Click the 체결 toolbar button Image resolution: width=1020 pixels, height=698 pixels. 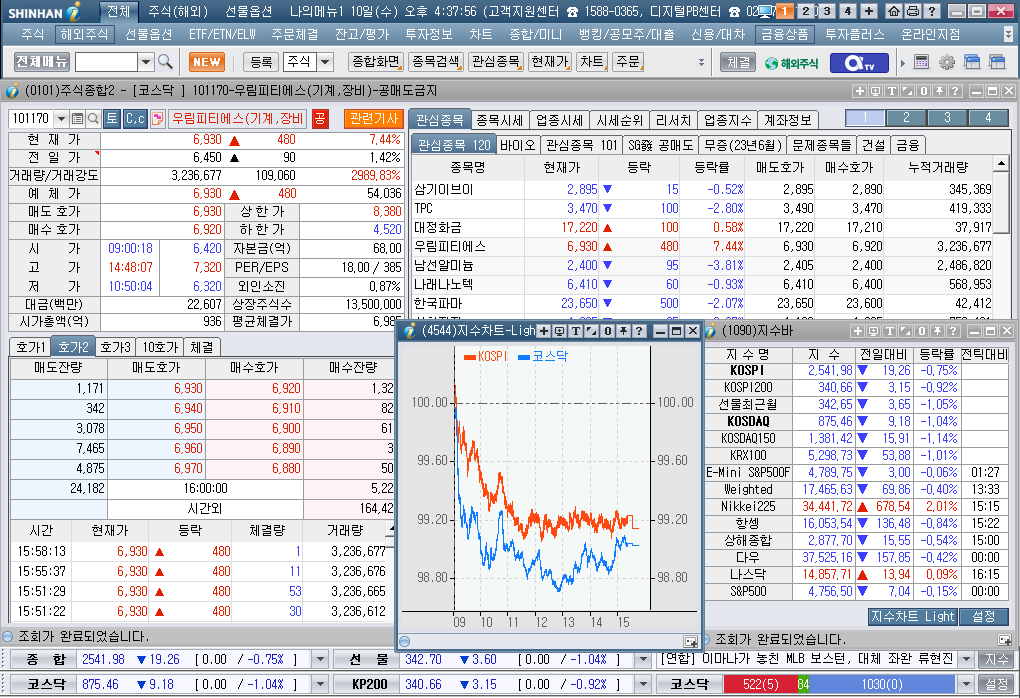(x=738, y=62)
